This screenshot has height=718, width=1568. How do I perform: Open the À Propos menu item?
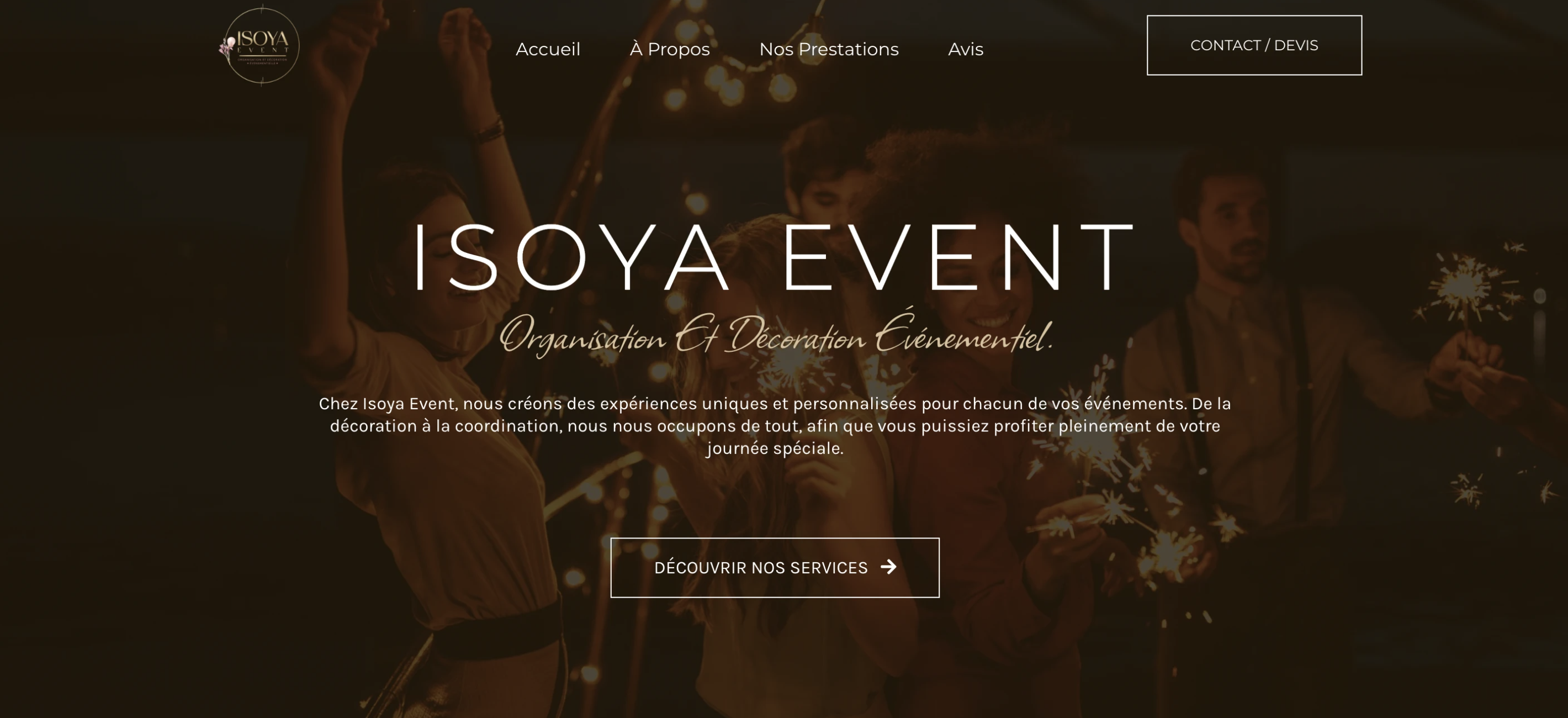tap(670, 49)
